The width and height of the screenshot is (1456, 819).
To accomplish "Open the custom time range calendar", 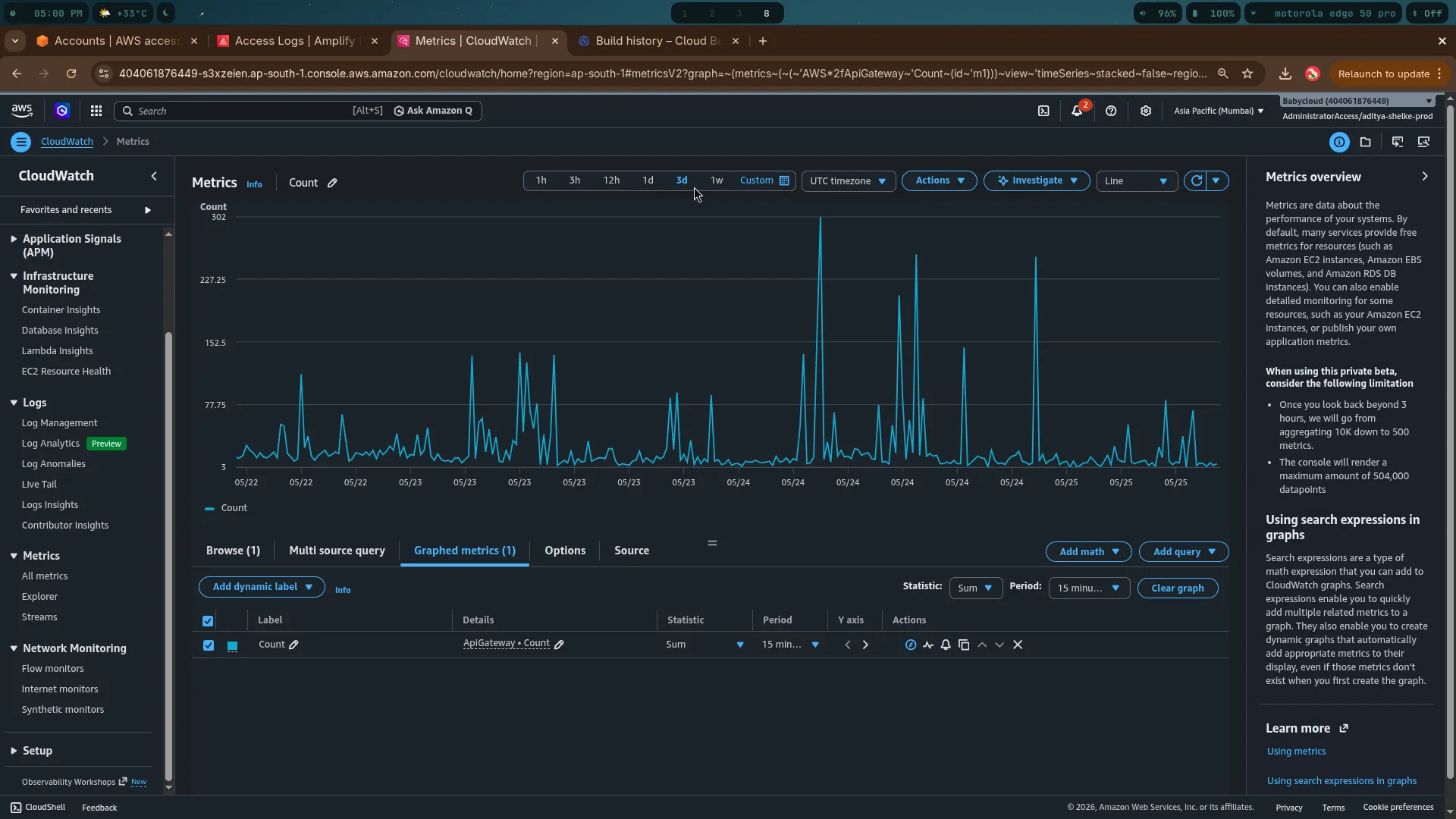I will pyautogui.click(x=764, y=180).
